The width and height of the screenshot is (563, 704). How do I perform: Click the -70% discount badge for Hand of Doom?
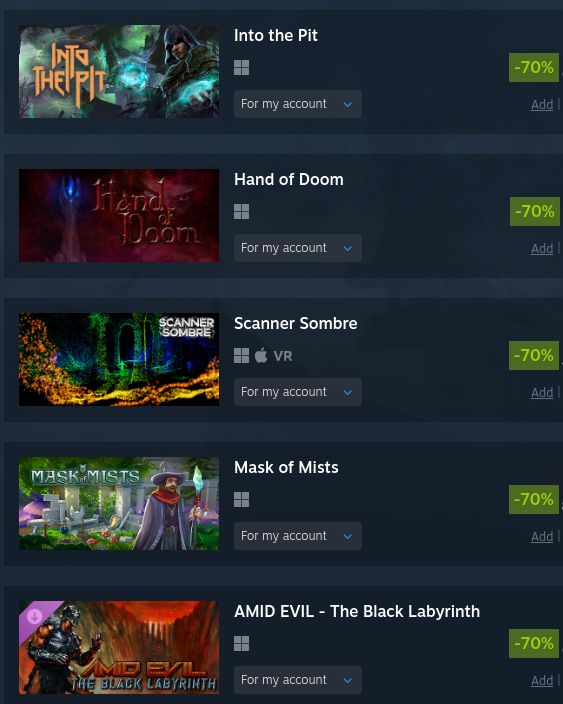tap(534, 211)
